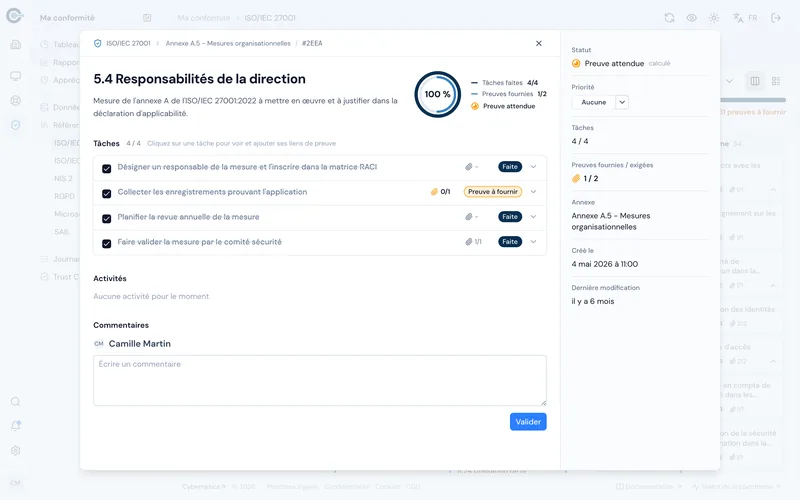Open the first left rail dashboard icon
Viewport: 800px width, 500px height.
[x=16, y=45]
